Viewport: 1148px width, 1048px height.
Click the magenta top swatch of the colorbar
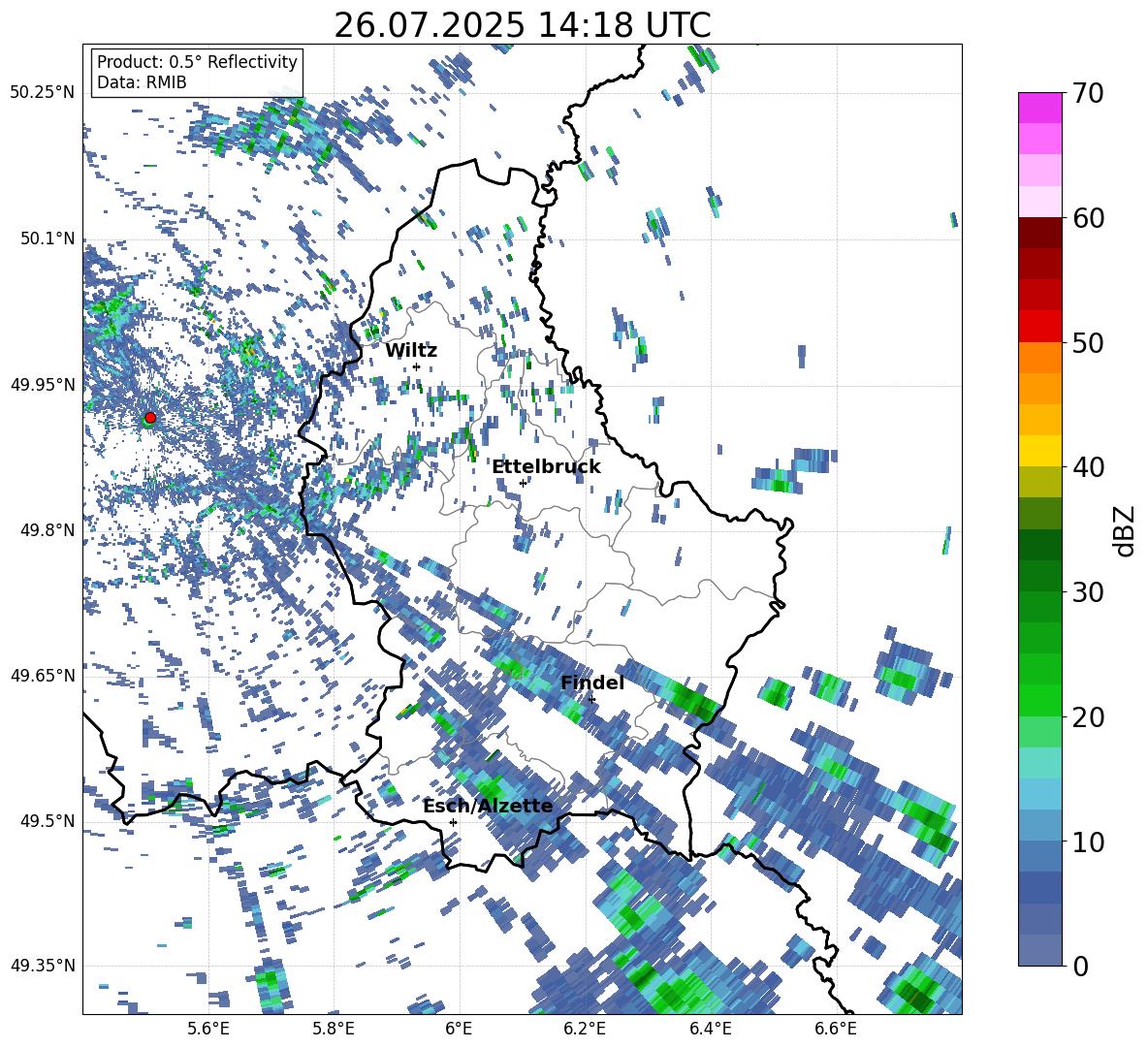point(1039,108)
